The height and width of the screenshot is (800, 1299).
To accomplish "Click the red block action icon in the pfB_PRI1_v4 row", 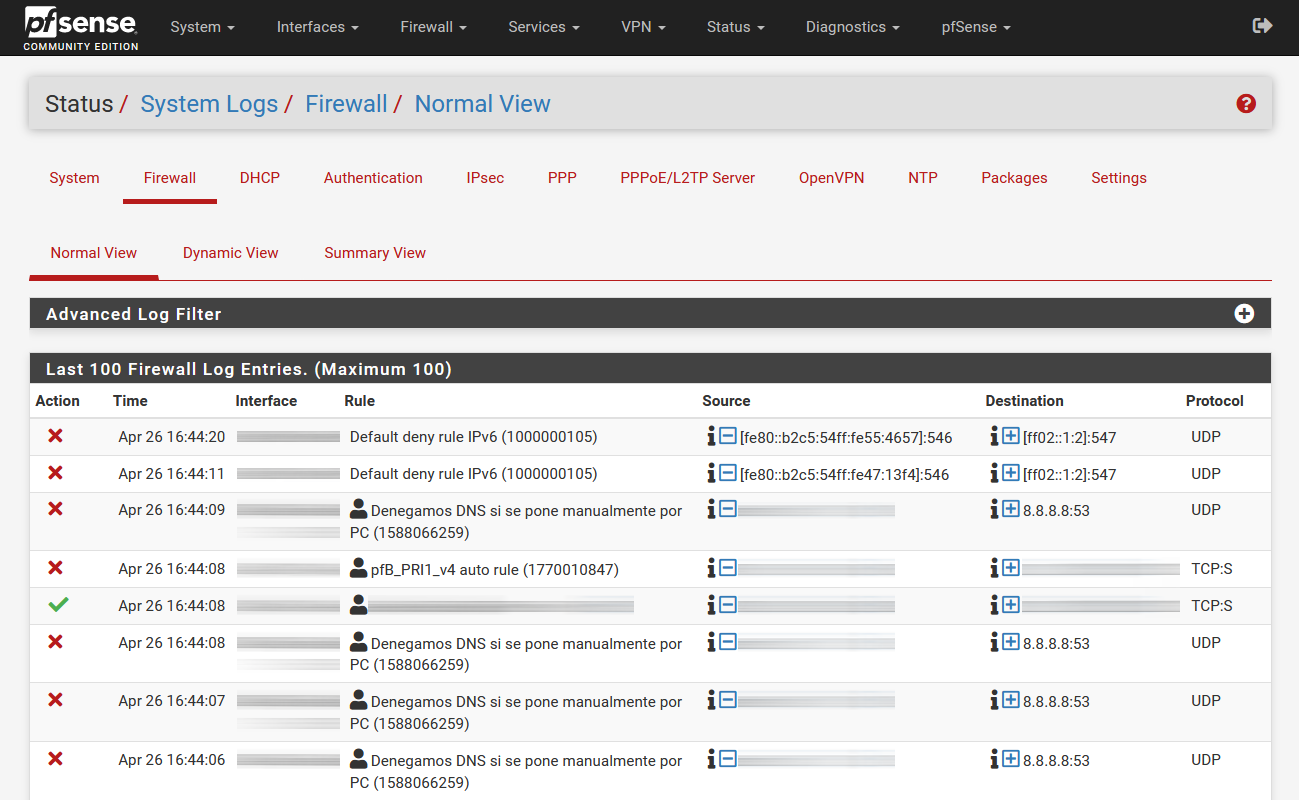I will (55, 568).
